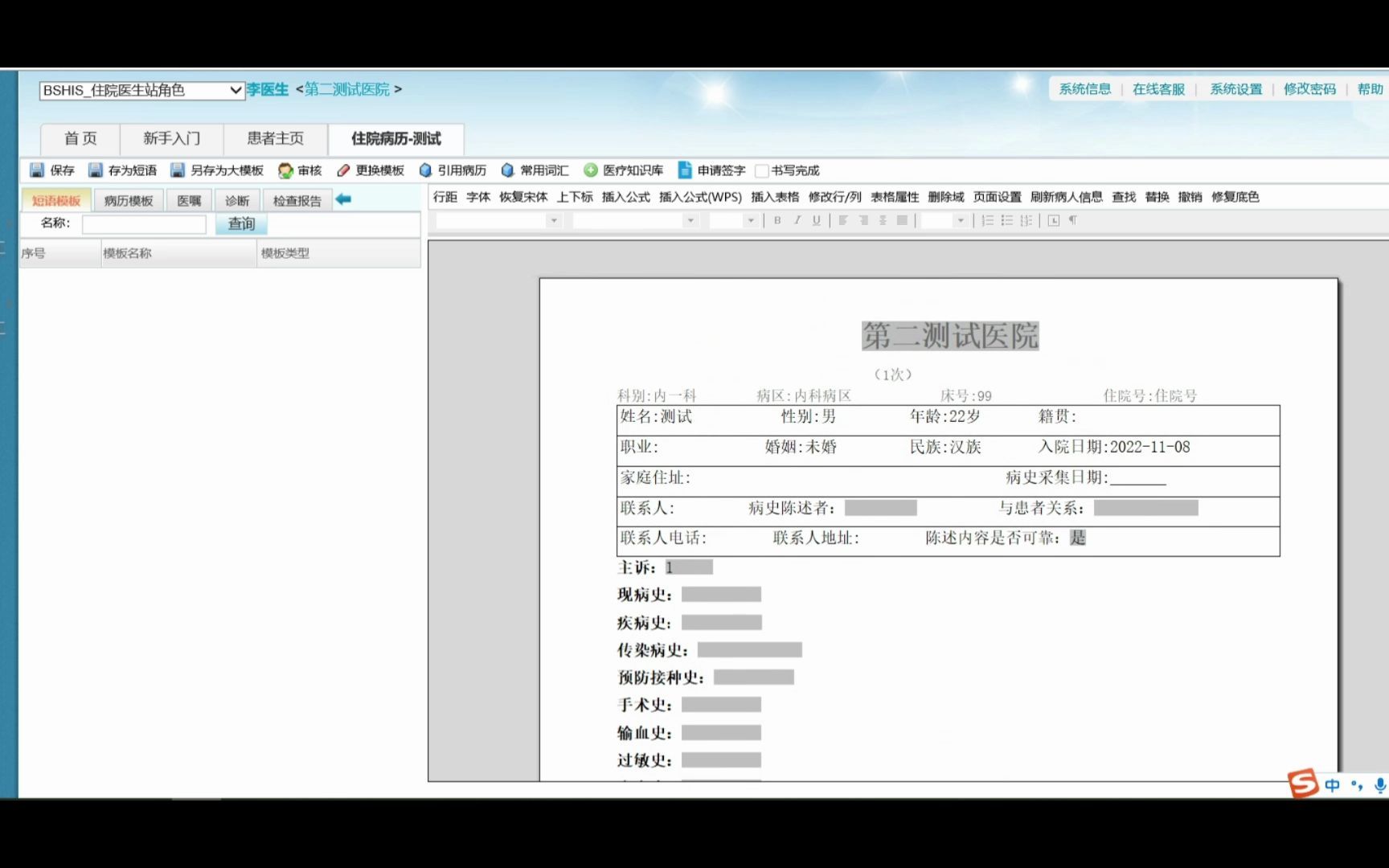The width and height of the screenshot is (1389, 868).
Task: Align text left
Action: pos(843,220)
